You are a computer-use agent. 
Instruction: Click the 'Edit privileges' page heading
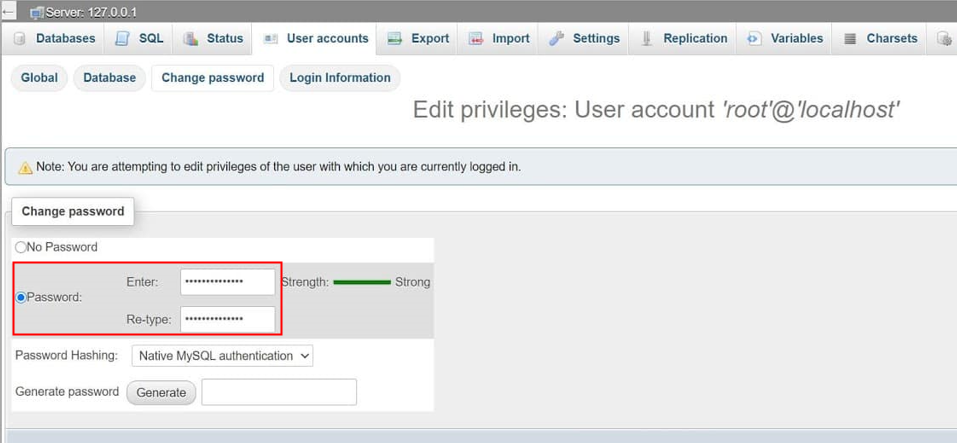click(x=657, y=110)
